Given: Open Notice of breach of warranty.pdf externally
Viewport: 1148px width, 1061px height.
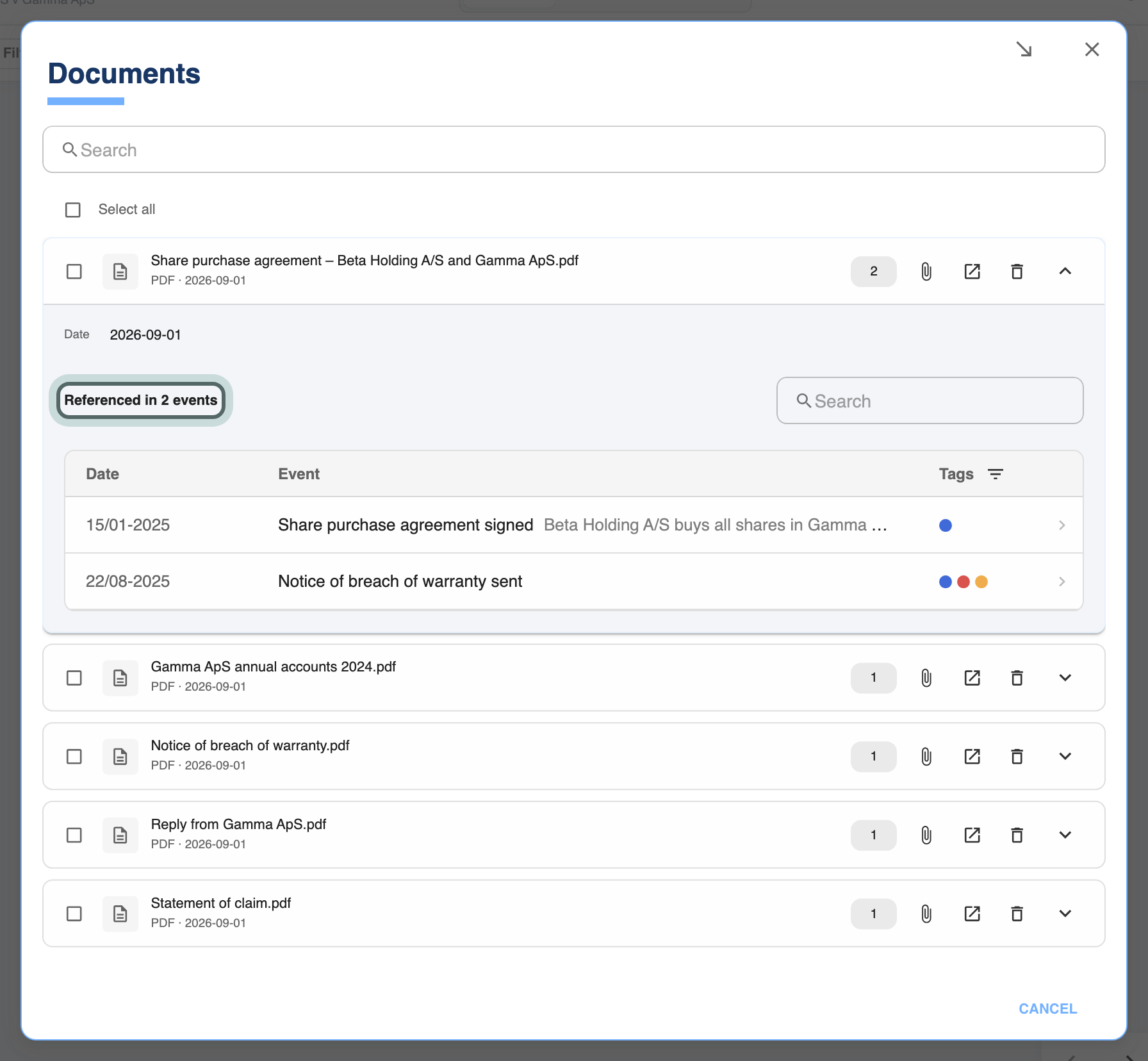Looking at the screenshot, I should click(x=972, y=757).
